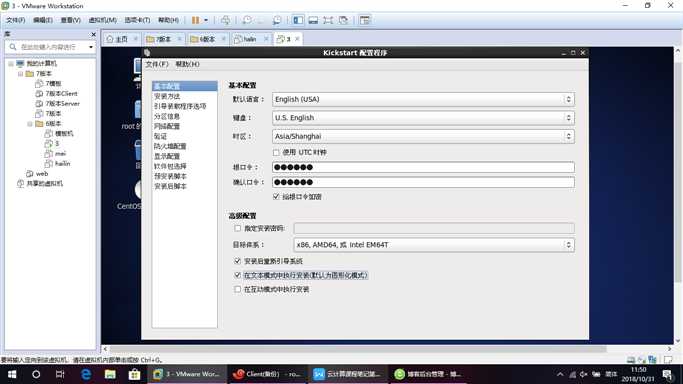This screenshot has height=384, width=683.
Task: Click the manage snapshots toolbar icon
Action: point(277,20)
